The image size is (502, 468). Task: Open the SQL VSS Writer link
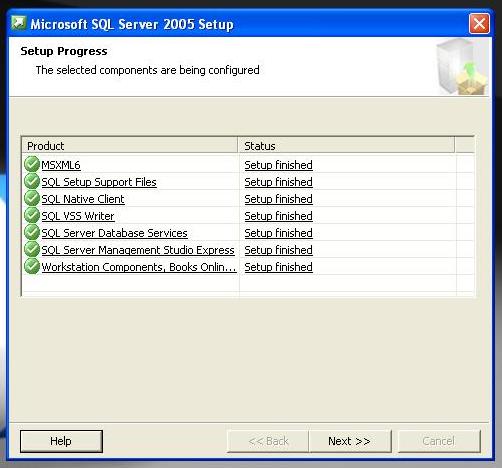pyautogui.click(x=78, y=216)
